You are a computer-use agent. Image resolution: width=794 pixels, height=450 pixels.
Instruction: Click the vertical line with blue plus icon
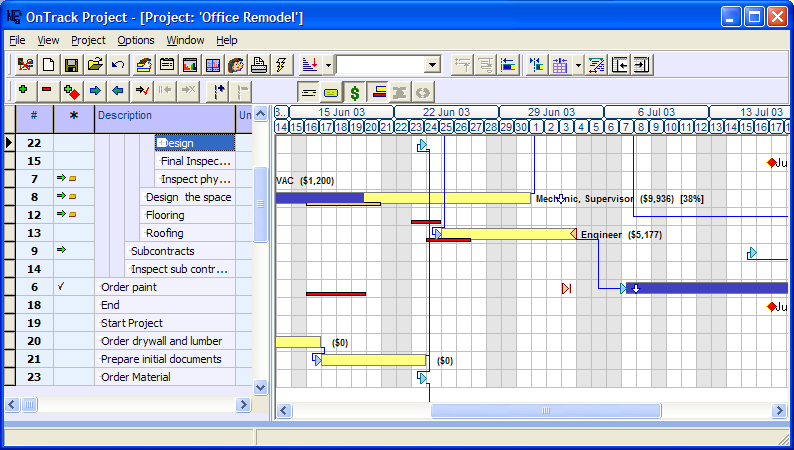coord(219,91)
